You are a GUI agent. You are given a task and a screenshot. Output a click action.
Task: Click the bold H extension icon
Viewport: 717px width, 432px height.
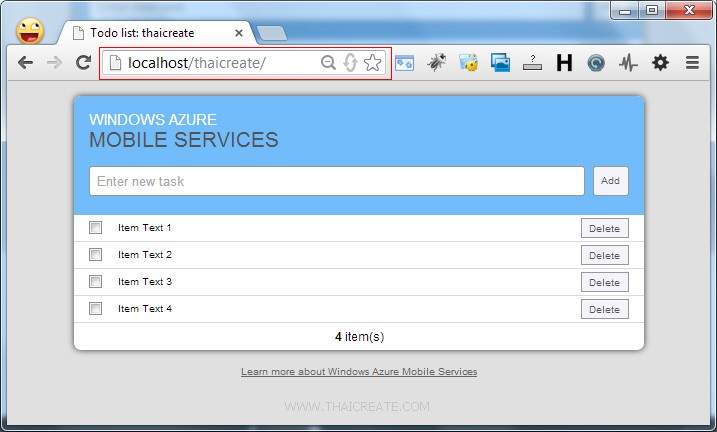tap(564, 63)
